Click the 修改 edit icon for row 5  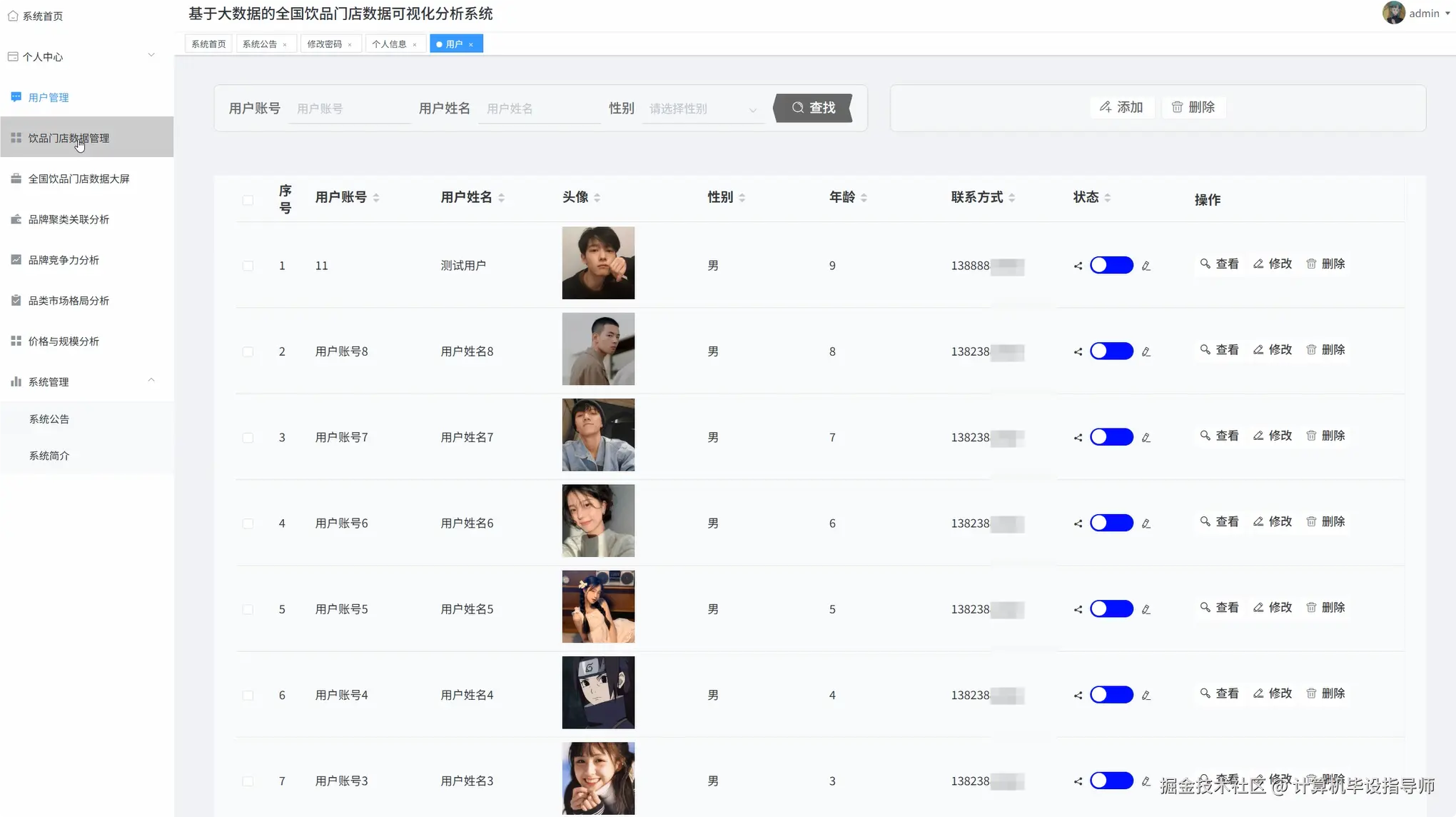(1258, 607)
